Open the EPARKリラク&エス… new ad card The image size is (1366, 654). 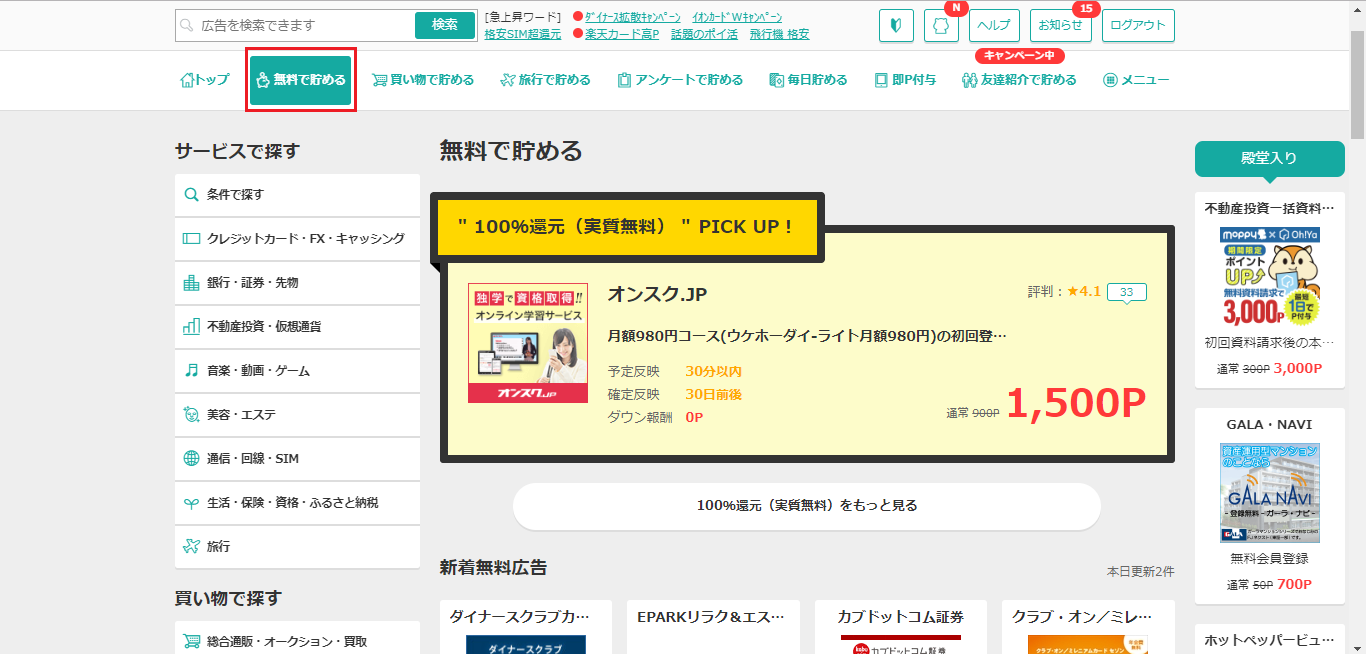[713, 627]
